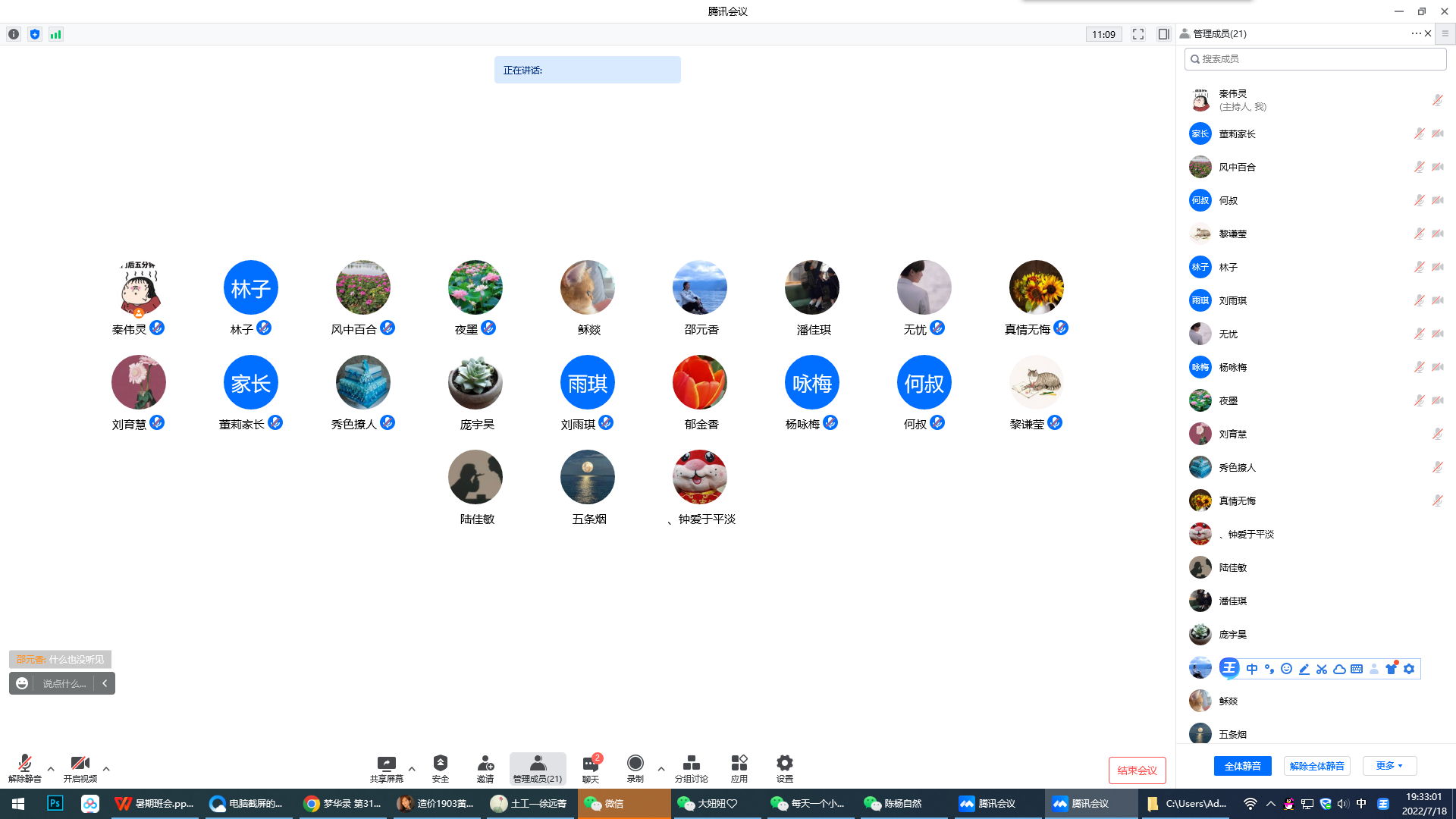Open the Security (安全) shield icon

coord(440,767)
